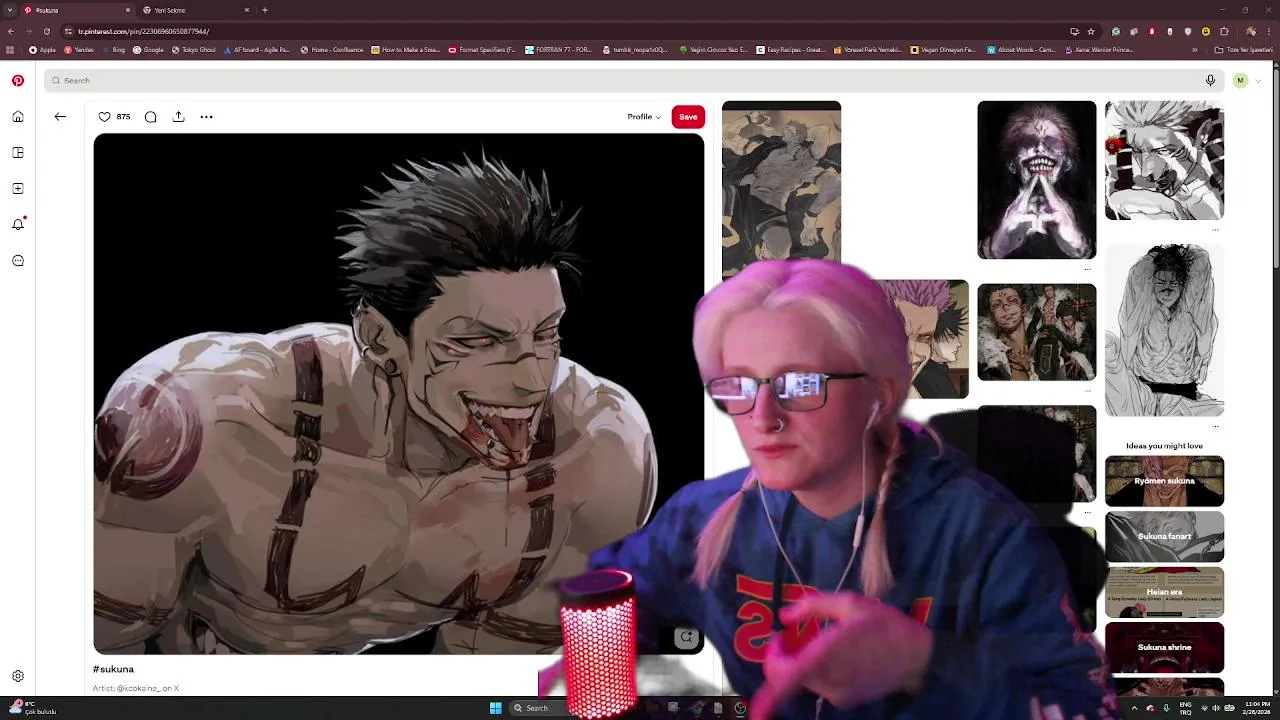Click the #sukuna pin title text

113,669
